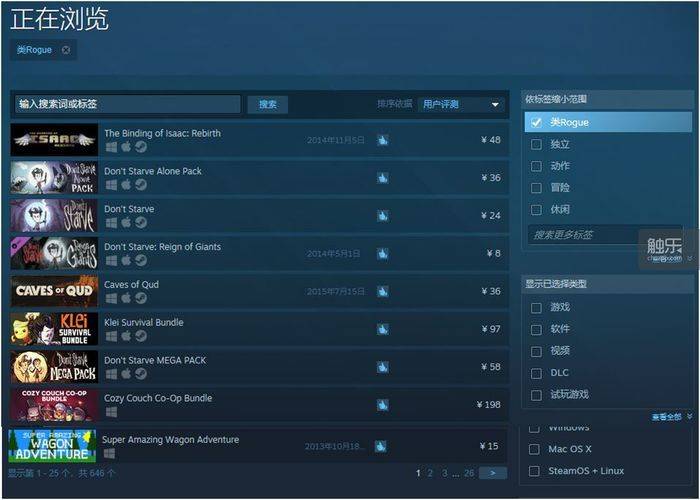Click Apple icon under Klei Survival Bundle
Screen dimensions: 700x500
pos(126,336)
